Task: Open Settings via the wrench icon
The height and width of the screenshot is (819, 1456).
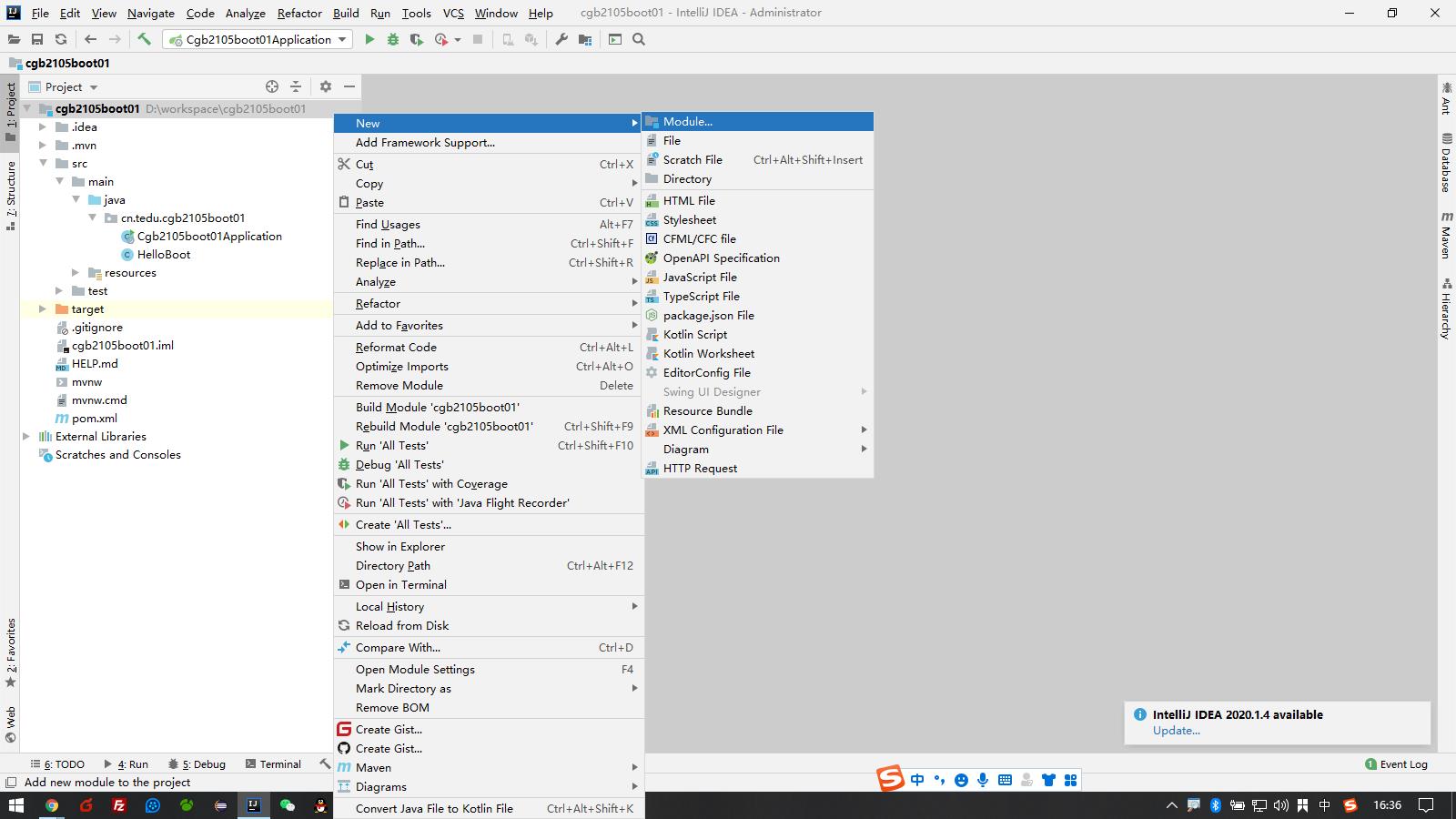Action: [561, 39]
